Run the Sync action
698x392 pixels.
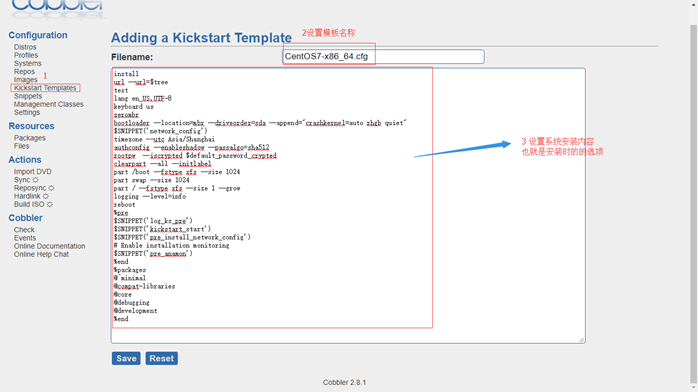coord(22,180)
